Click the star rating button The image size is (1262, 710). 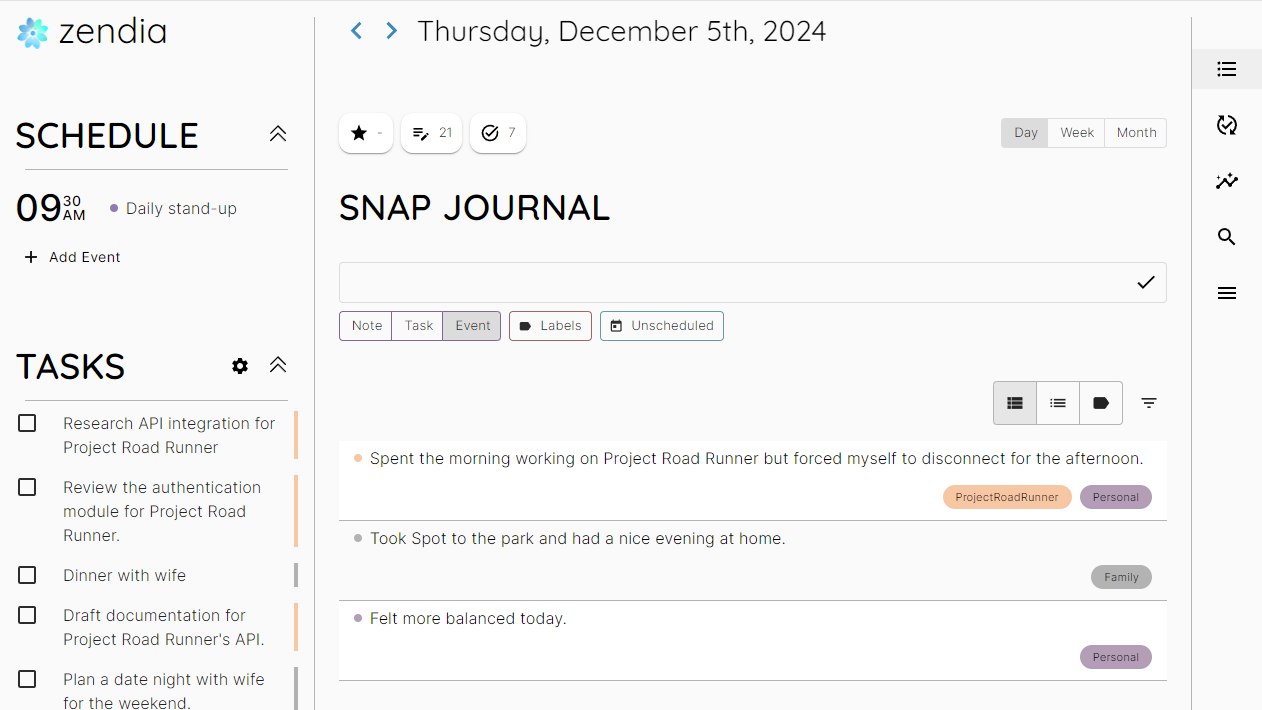pyautogui.click(x=366, y=133)
